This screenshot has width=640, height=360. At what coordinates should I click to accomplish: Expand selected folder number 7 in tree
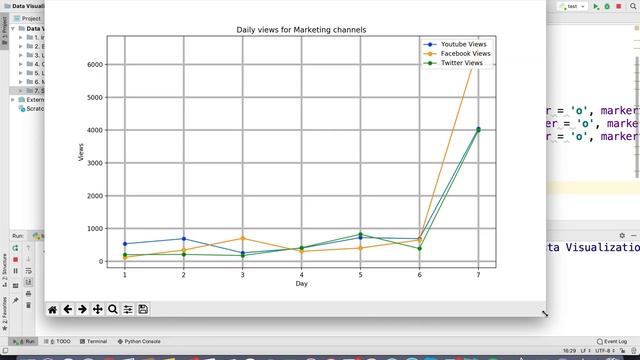(x=21, y=91)
